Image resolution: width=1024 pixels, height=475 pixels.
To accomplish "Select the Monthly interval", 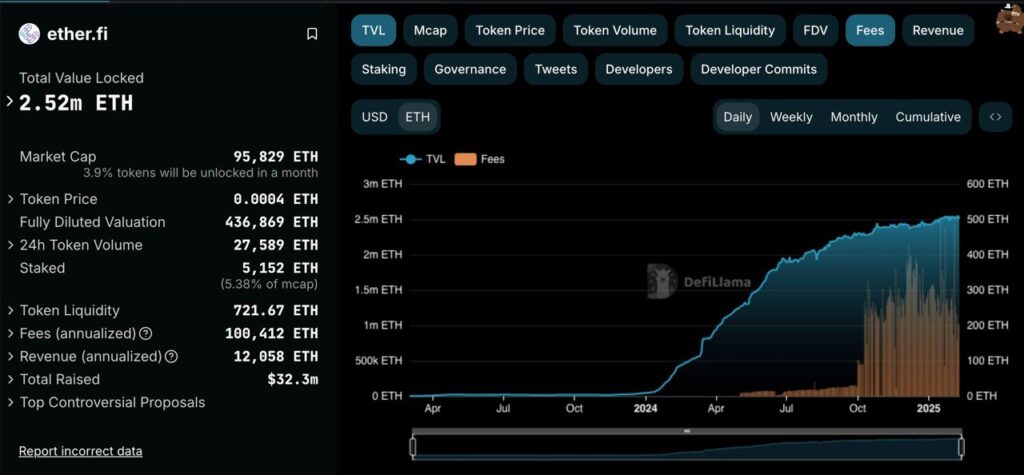I will pos(854,117).
